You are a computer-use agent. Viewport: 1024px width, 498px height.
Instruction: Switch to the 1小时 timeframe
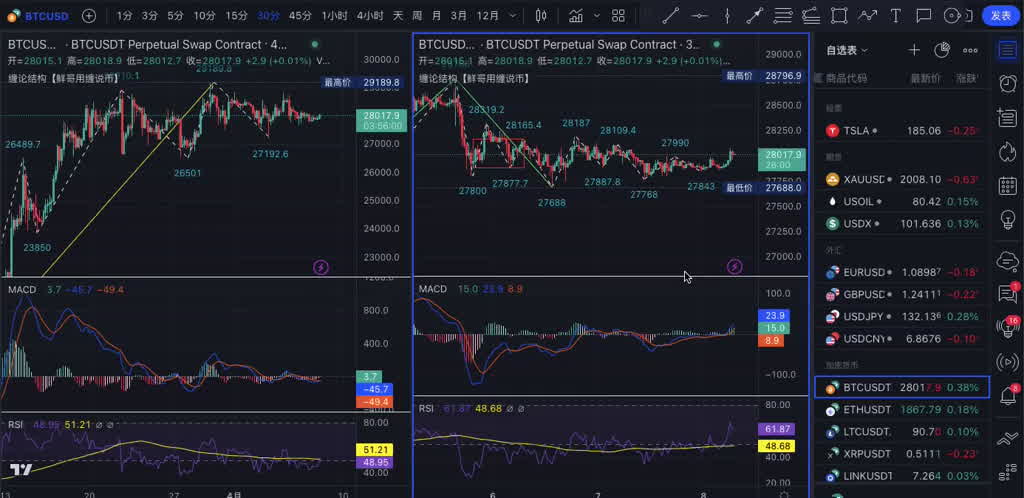(335, 15)
